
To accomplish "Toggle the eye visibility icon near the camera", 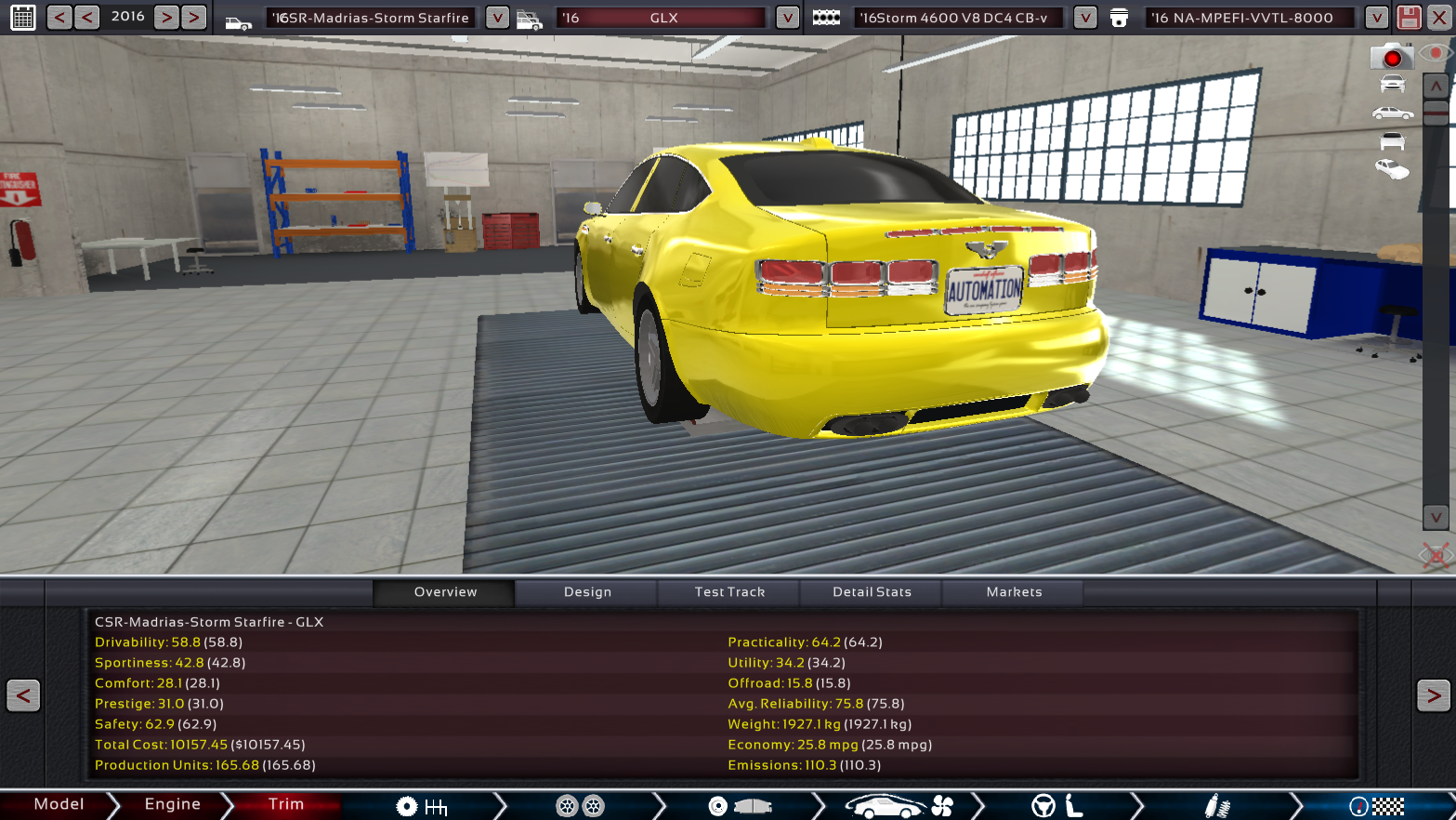I will point(1436,54).
